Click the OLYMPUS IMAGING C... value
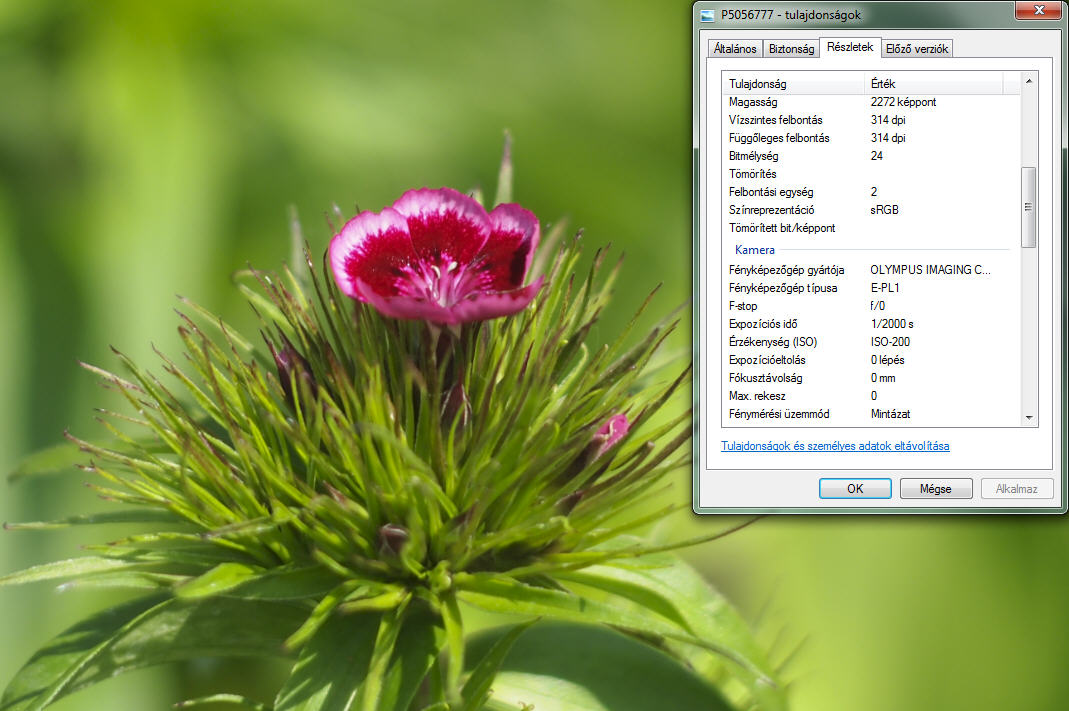 tap(930, 270)
